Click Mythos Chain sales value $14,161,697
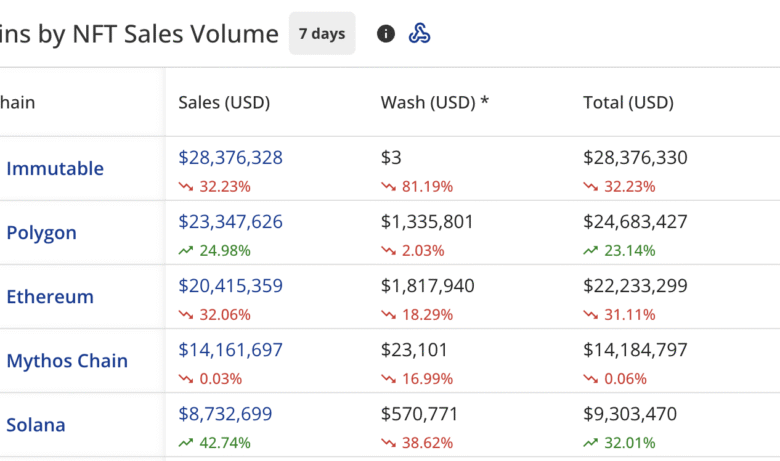The width and height of the screenshot is (780, 461). (x=230, y=350)
